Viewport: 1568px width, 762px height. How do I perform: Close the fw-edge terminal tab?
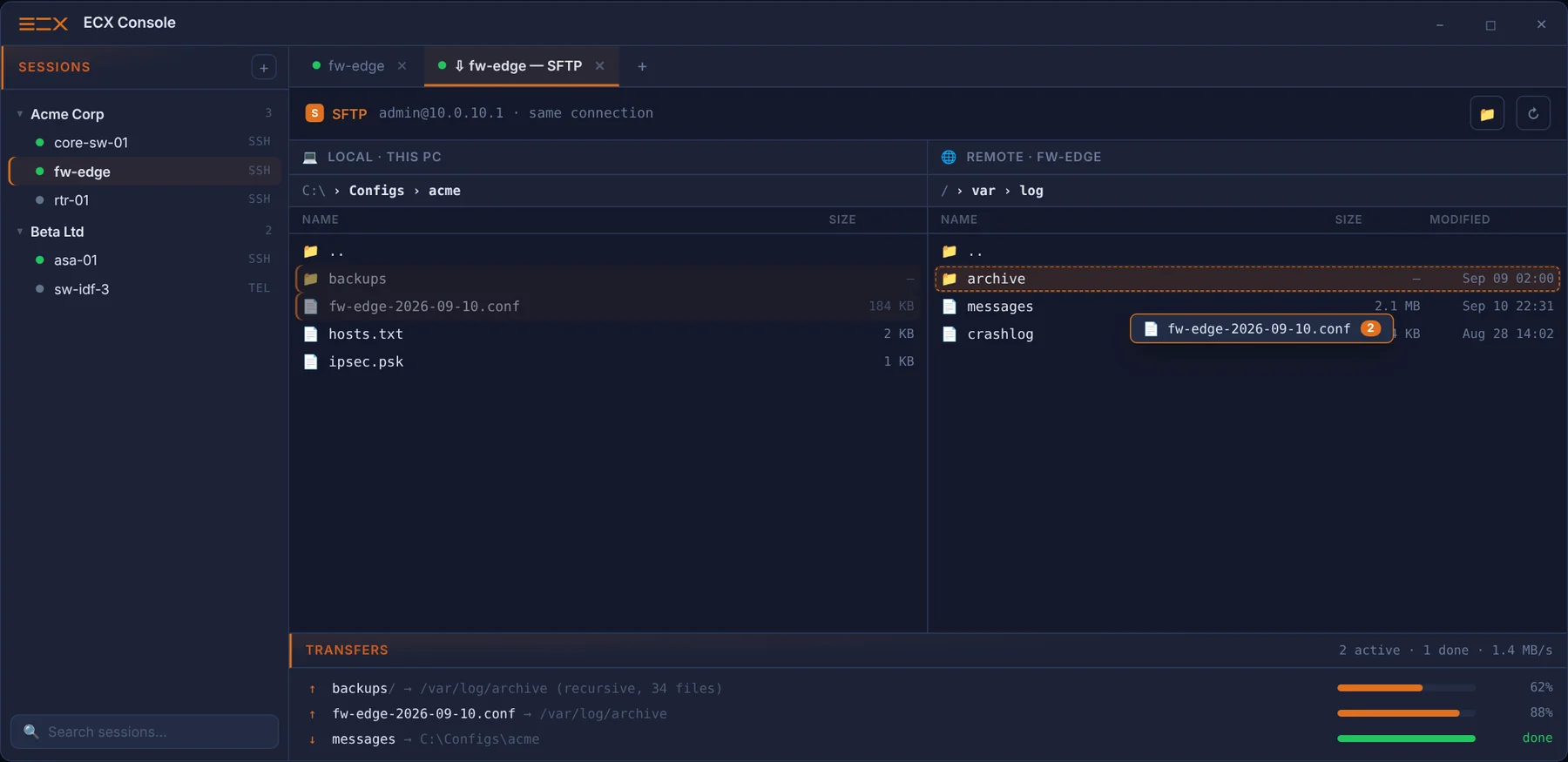click(x=402, y=66)
